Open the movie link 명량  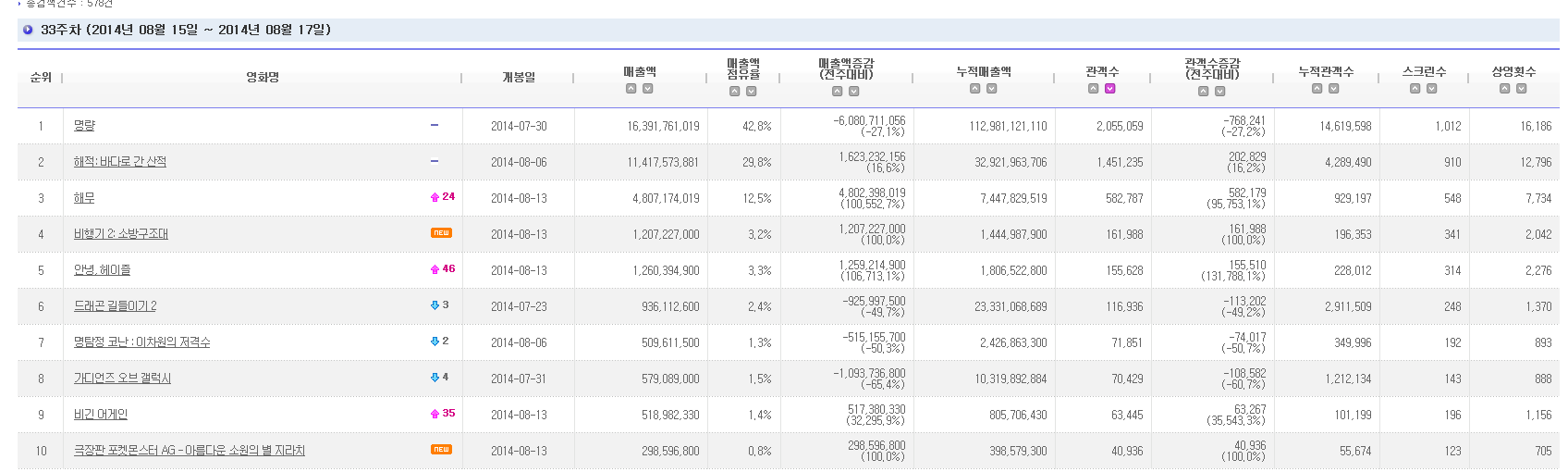(84, 126)
